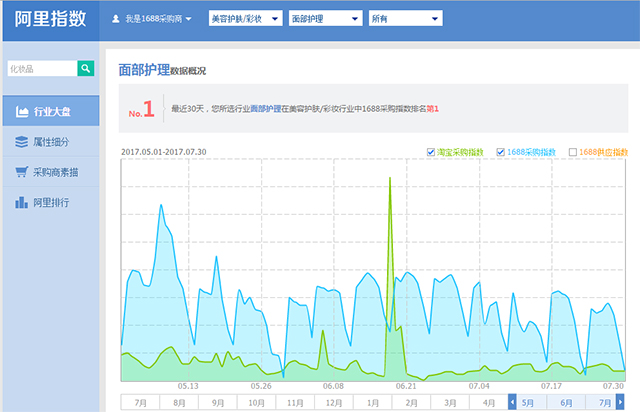Select 4月 on the month timeline

click(x=489, y=403)
